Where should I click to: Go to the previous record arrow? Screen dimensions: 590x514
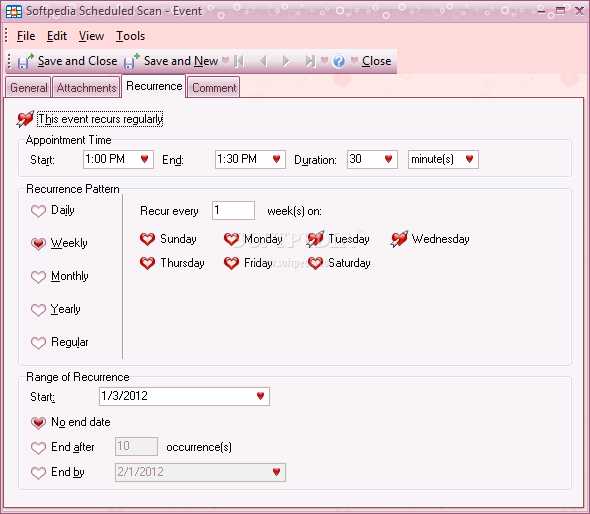(263, 61)
